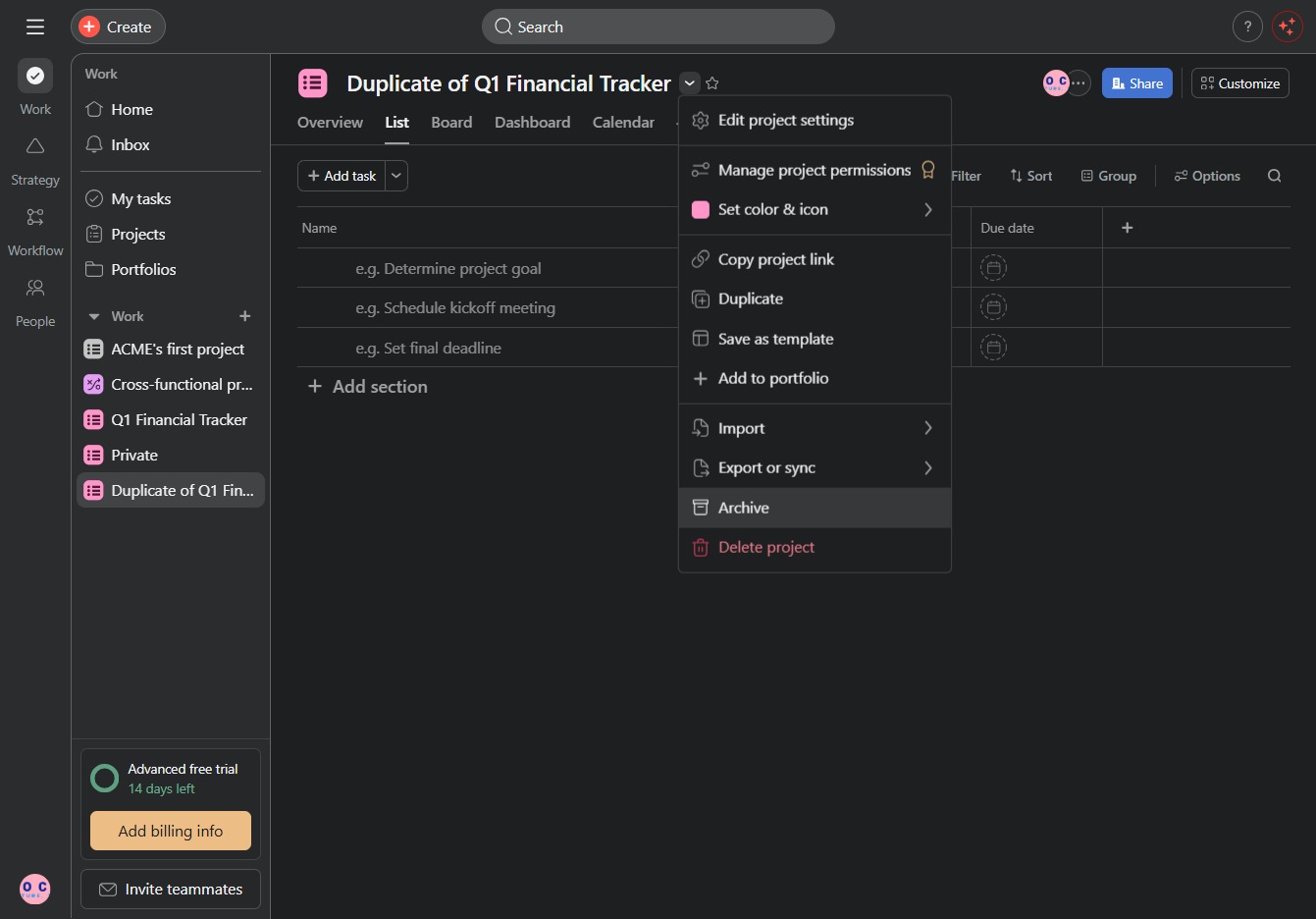Image resolution: width=1316 pixels, height=919 pixels.
Task: Click the Advanced free trial progress ring
Action: point(104,779)
